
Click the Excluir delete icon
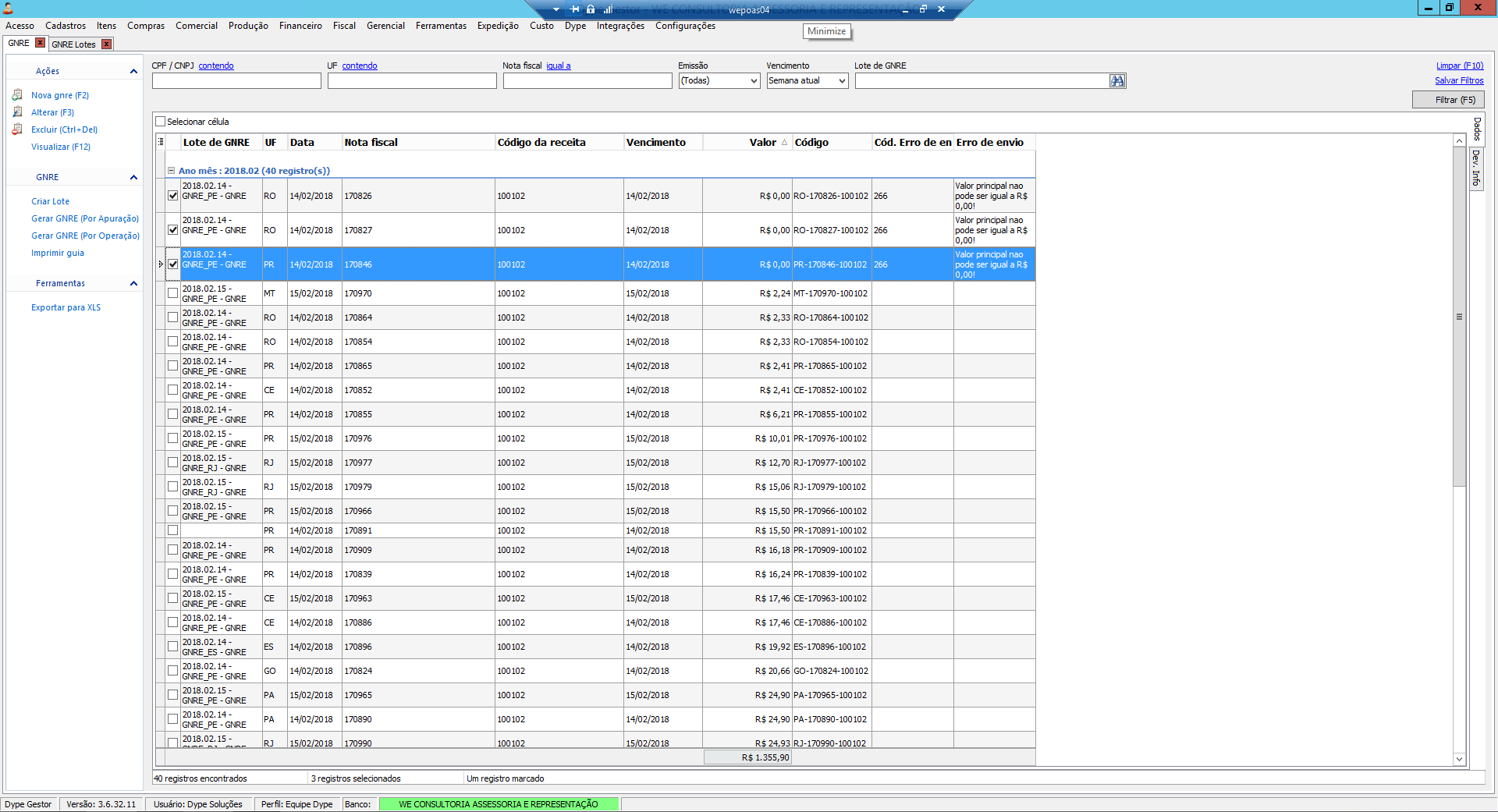pyautogui.click(x=17, y=129)
